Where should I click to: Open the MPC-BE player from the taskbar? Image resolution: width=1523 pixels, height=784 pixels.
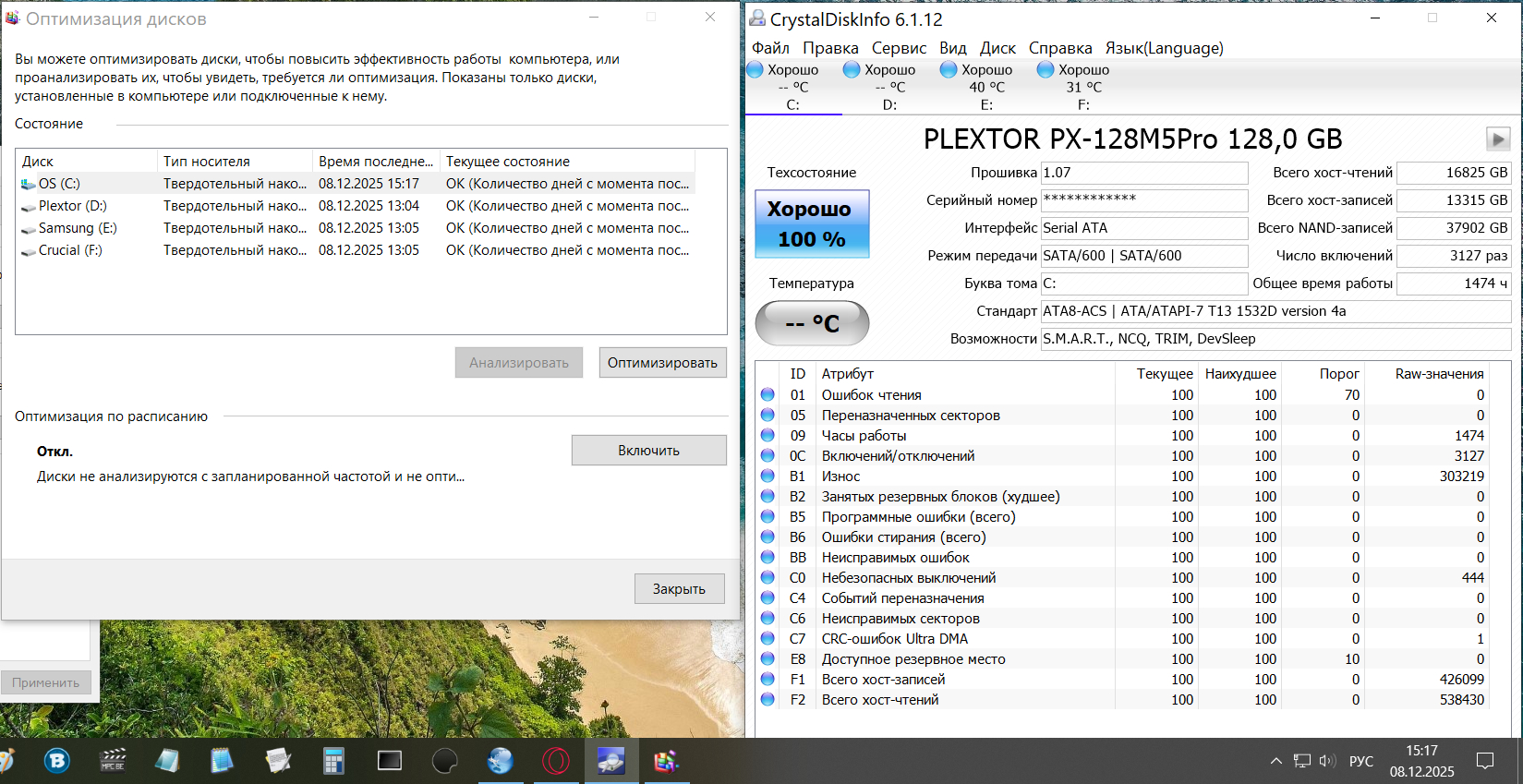coord(113,761)
